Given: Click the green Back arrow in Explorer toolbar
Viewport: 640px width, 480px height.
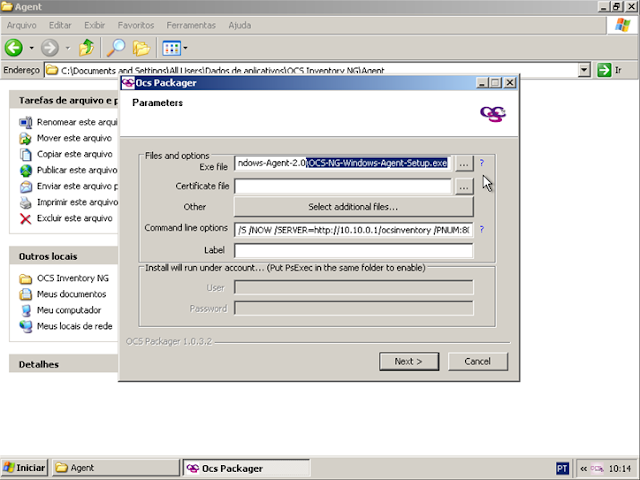Looking at the screenshot, I should coord(13,48).
